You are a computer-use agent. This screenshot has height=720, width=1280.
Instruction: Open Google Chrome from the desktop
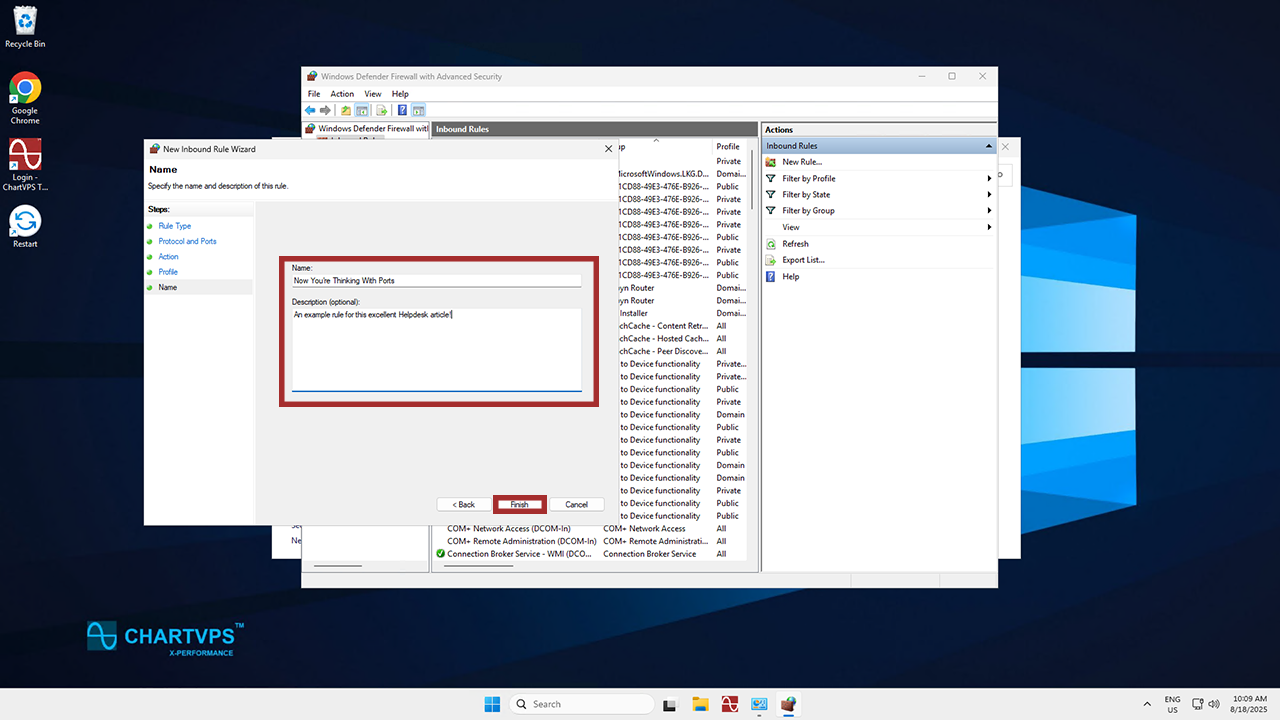25,89
